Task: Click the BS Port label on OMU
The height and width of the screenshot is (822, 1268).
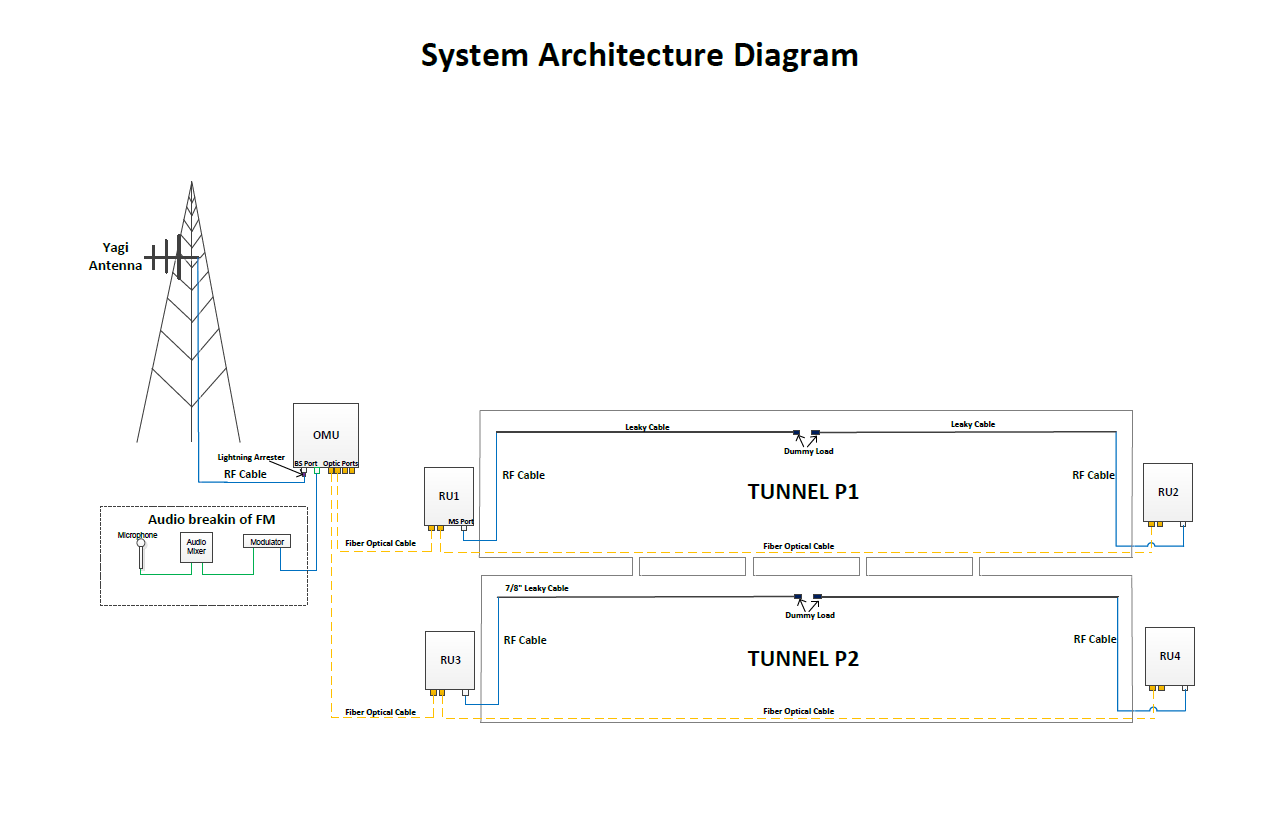Action: 305,464
